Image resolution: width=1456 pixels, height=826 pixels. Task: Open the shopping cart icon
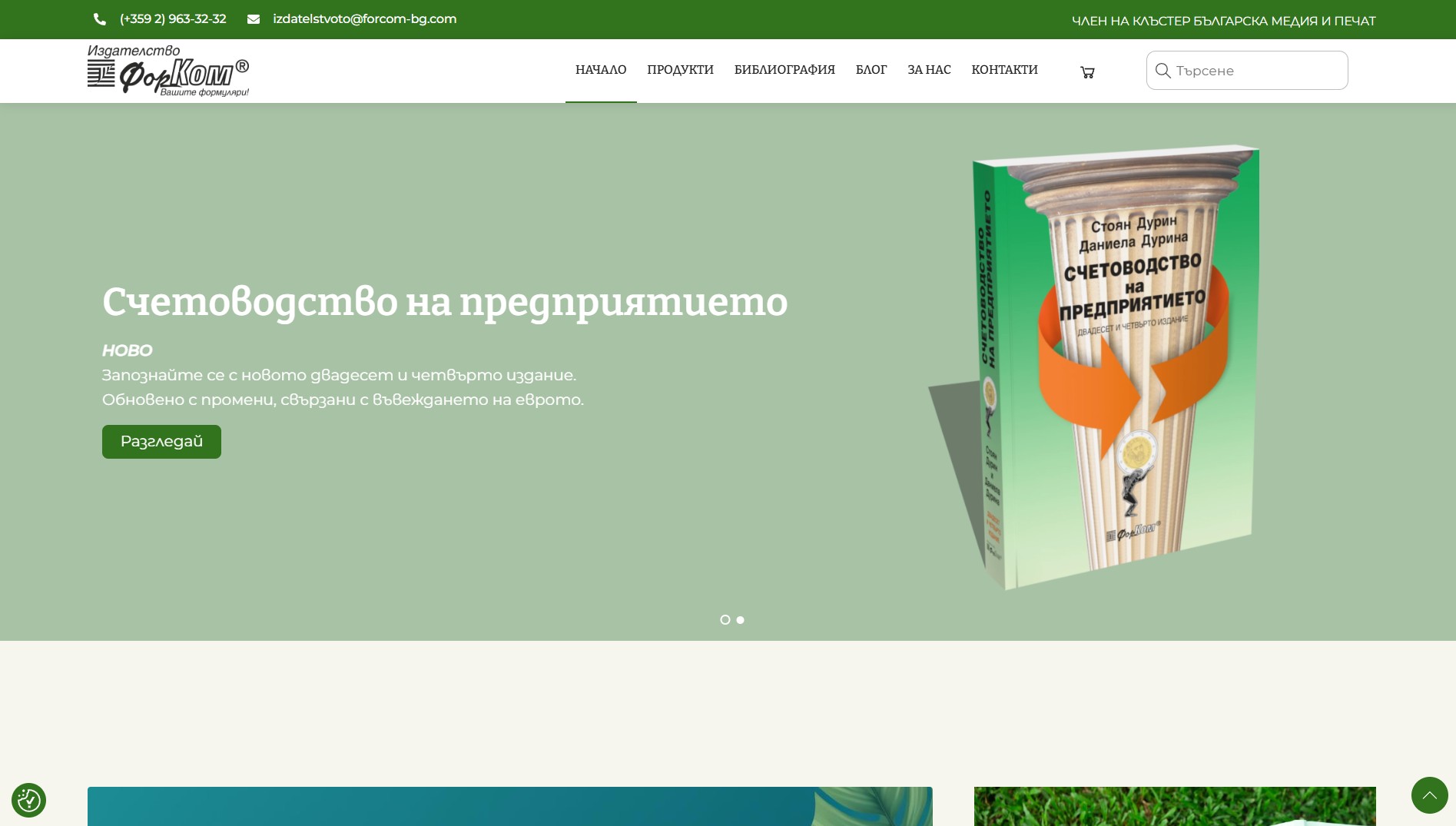(x=1087, y=71)
